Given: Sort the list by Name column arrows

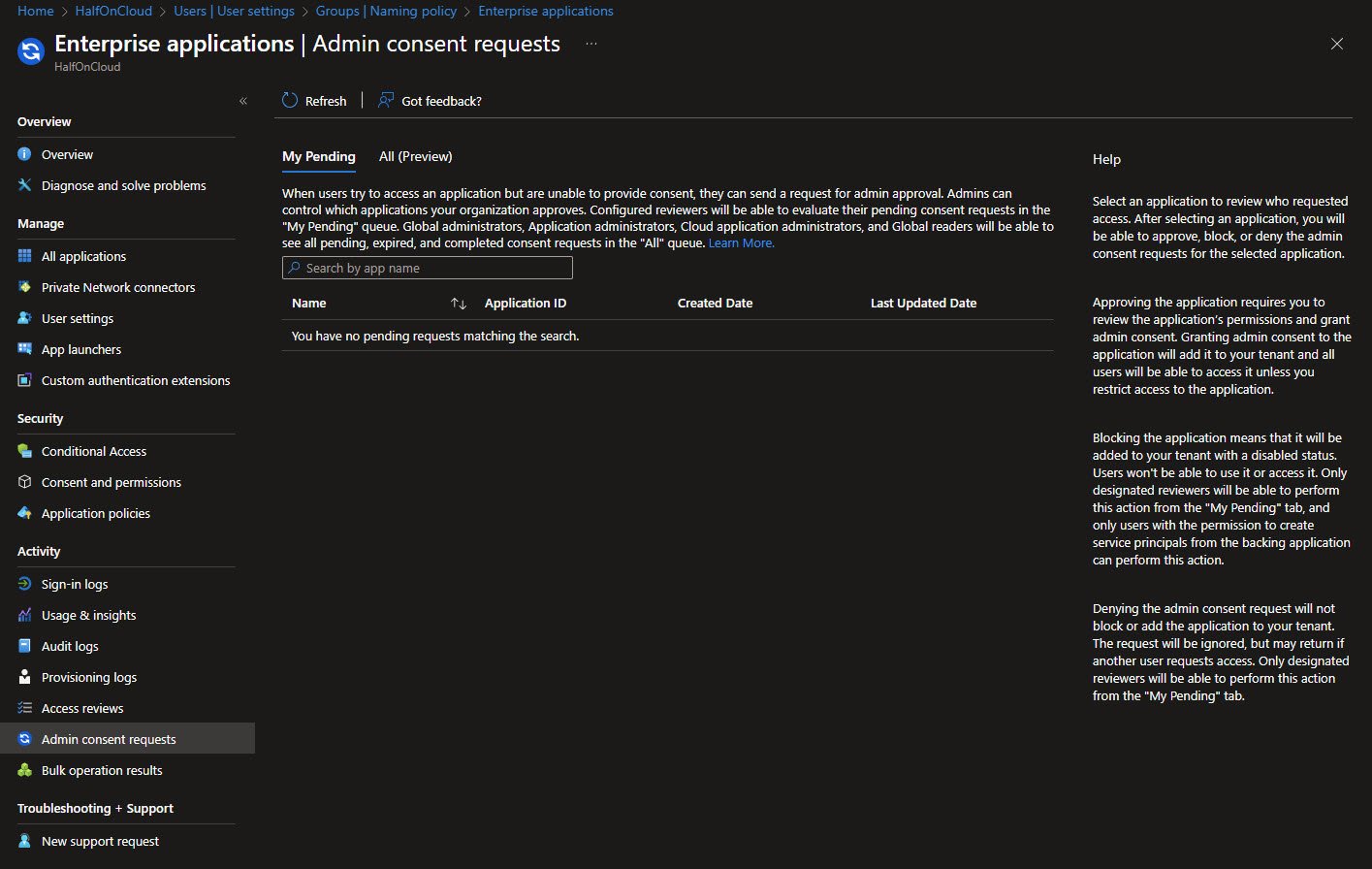Looking at the screenshot, I should point(459,304).
